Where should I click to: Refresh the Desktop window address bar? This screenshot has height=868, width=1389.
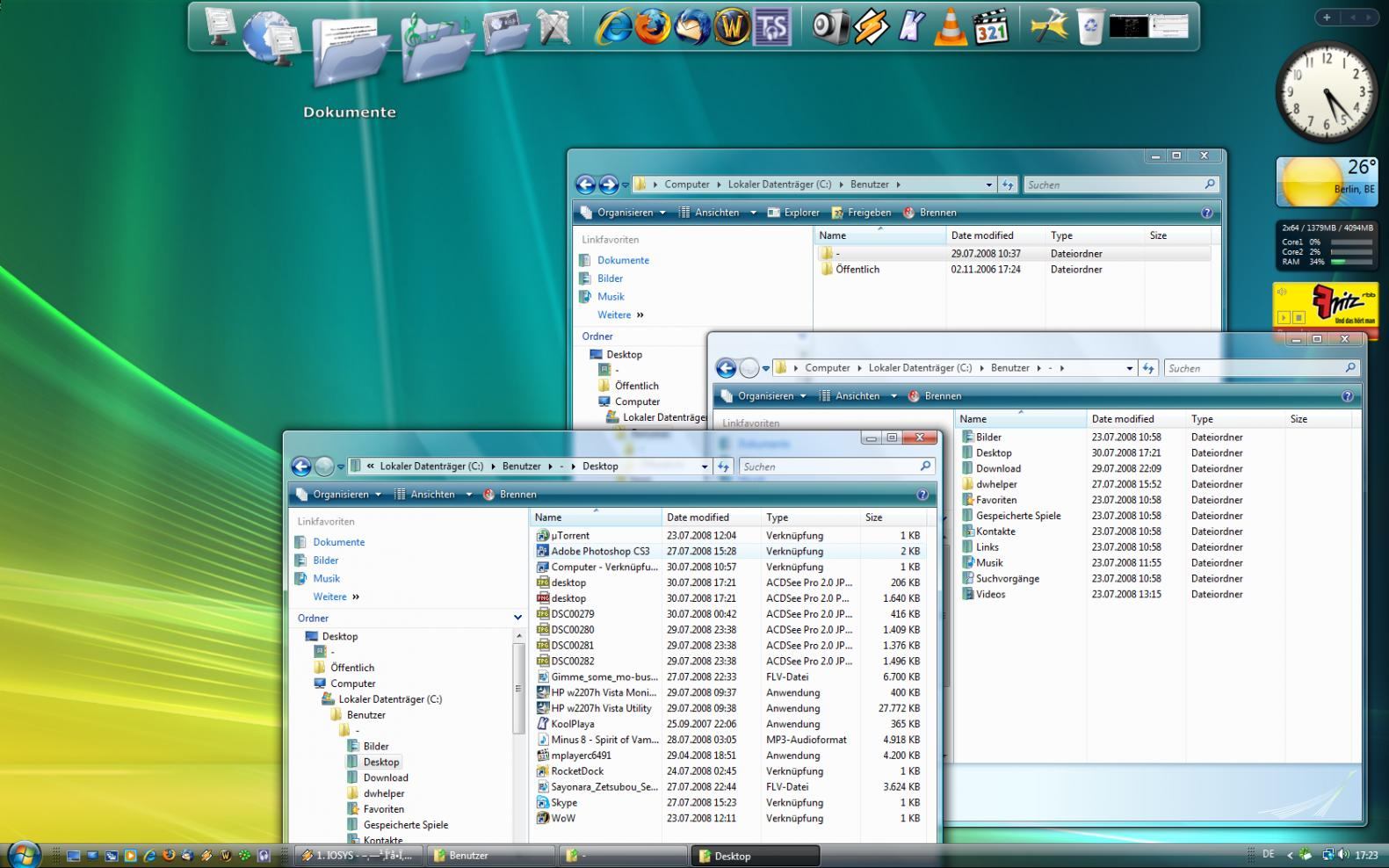point(724,467)
